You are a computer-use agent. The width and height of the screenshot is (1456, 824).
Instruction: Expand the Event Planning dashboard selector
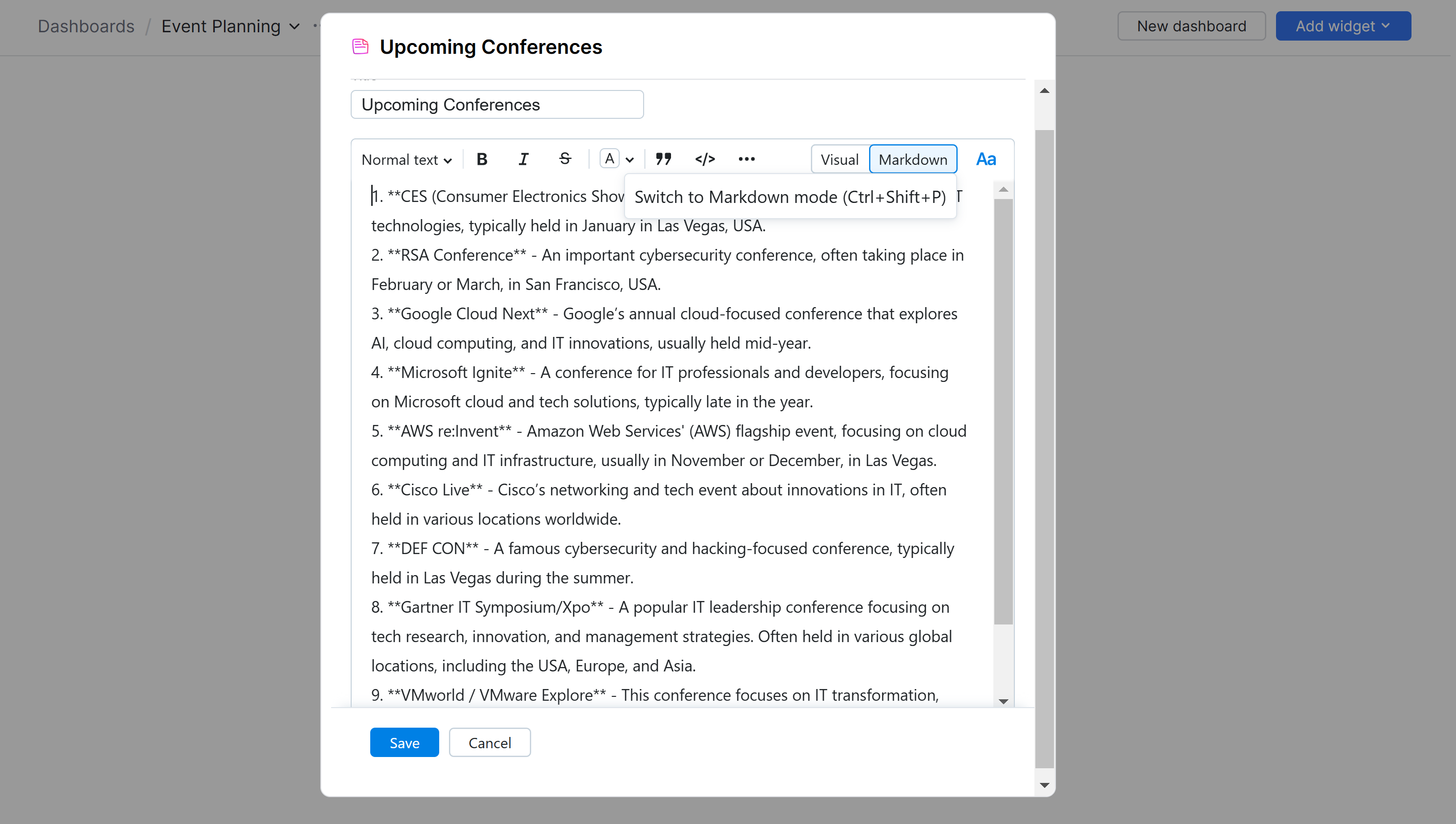click(x=294, y=26)
